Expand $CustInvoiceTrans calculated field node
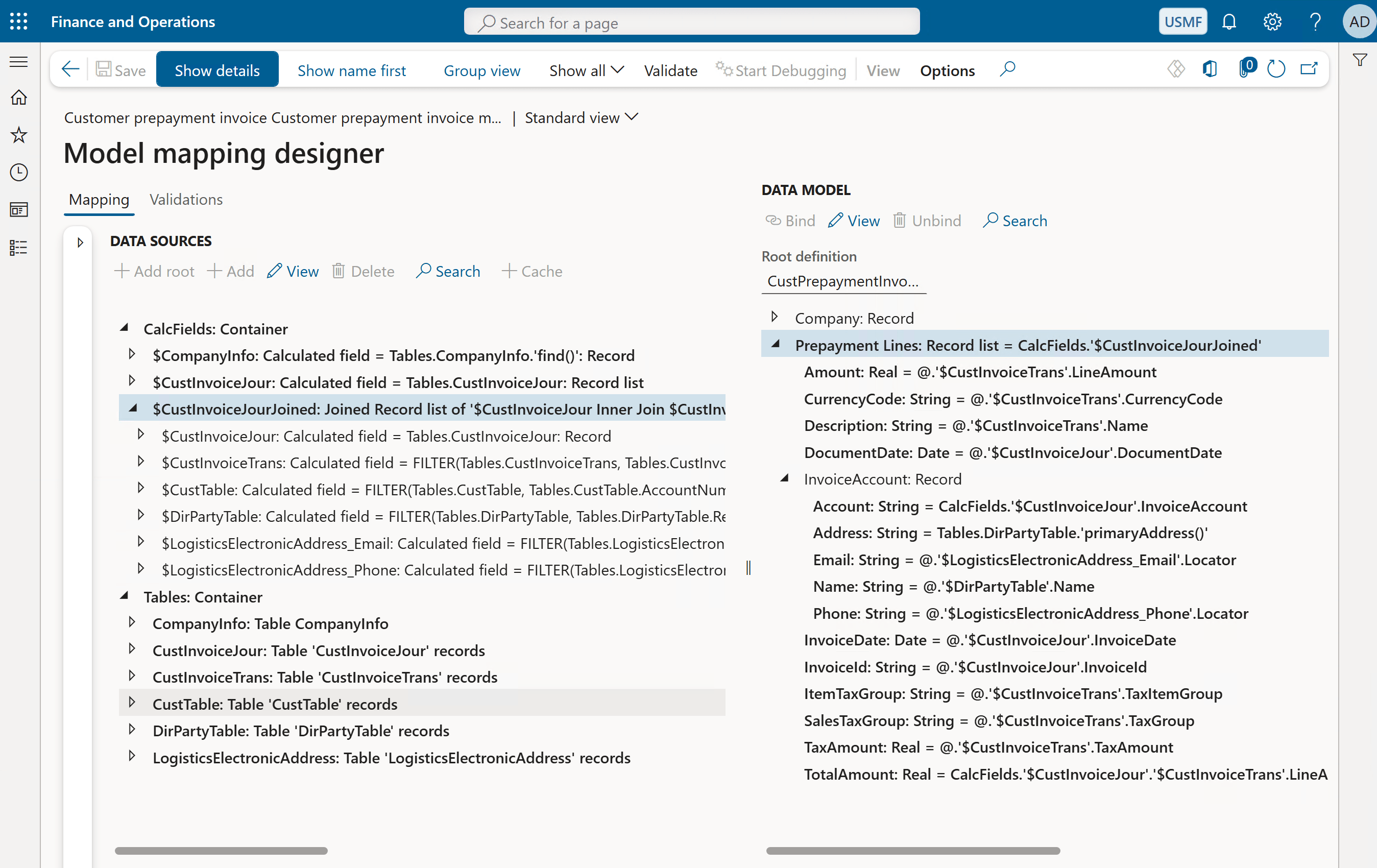 (141, 461)
